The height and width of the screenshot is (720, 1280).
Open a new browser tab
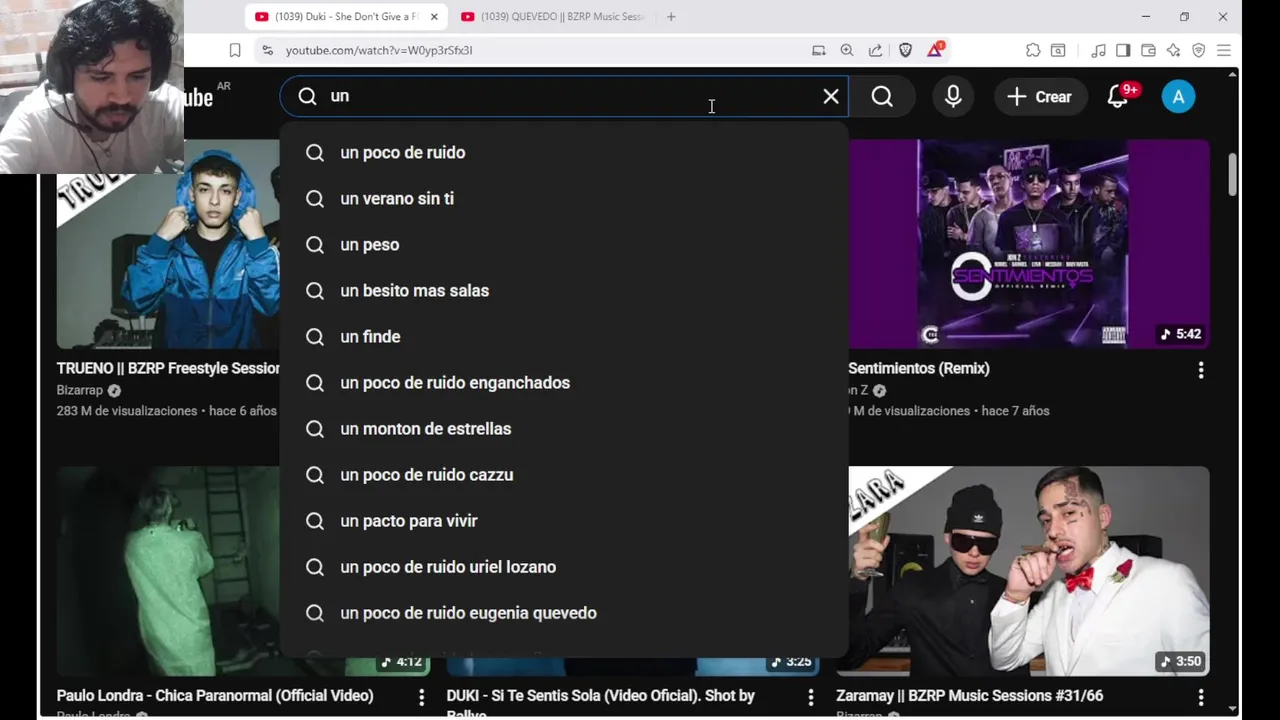tap(671, 17)
